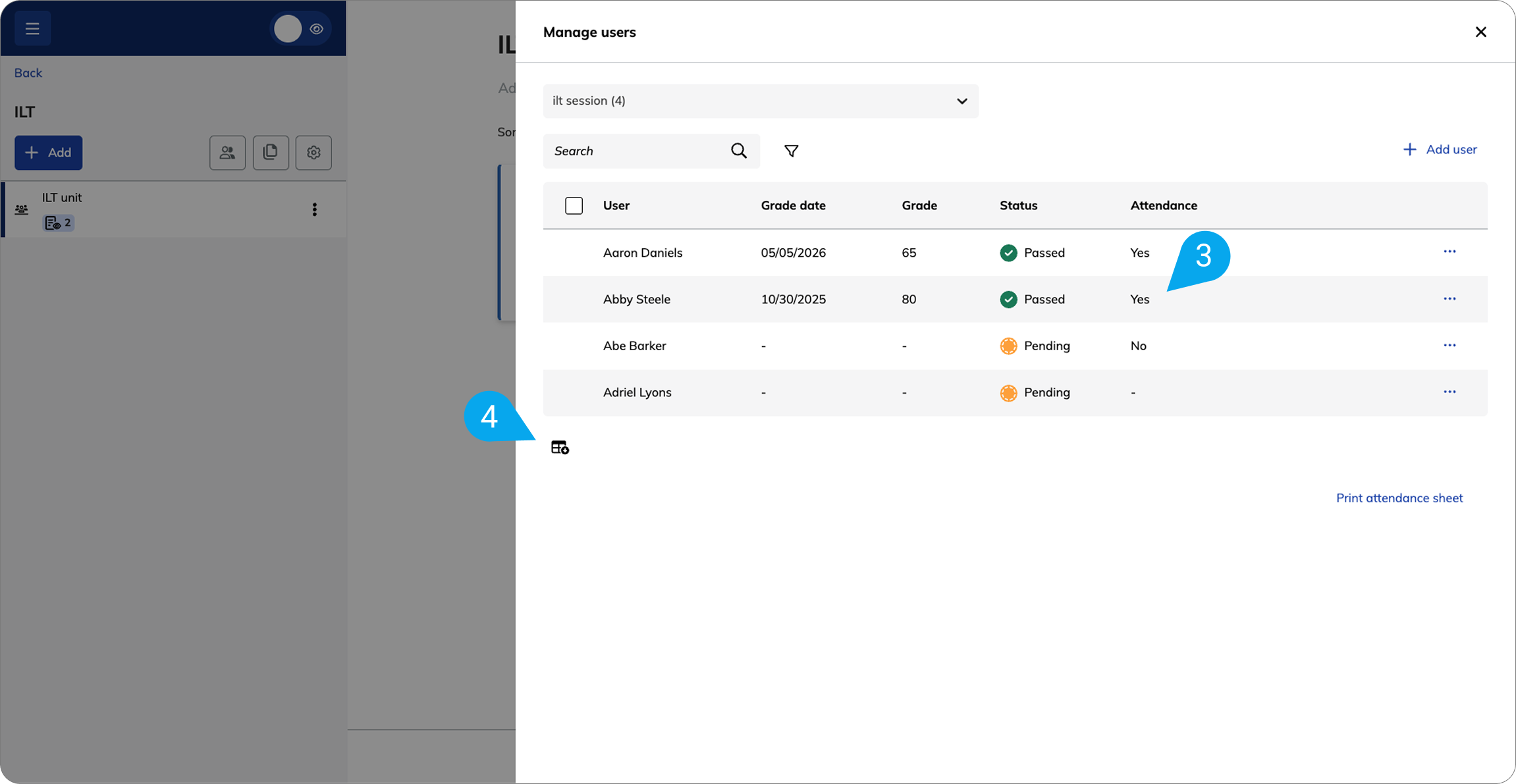Open Adriel Lyons row options menu
Image resolution: width=1516 pixels, height=784 pixels.
pyautogui.click(x=1449, y=392)
